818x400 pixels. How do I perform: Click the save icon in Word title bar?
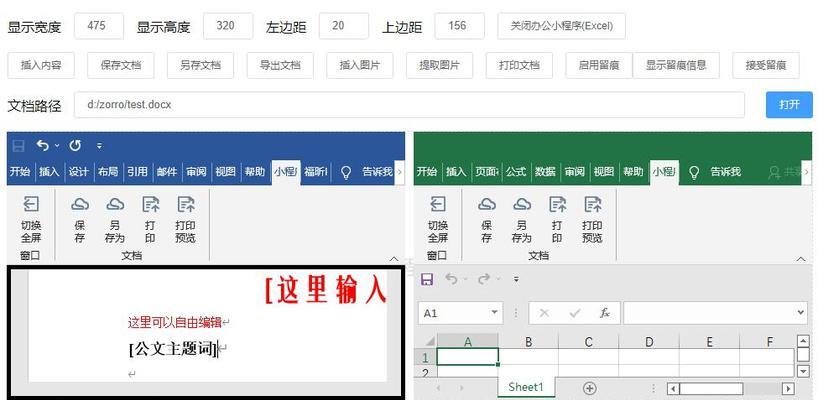click(18, 146)
